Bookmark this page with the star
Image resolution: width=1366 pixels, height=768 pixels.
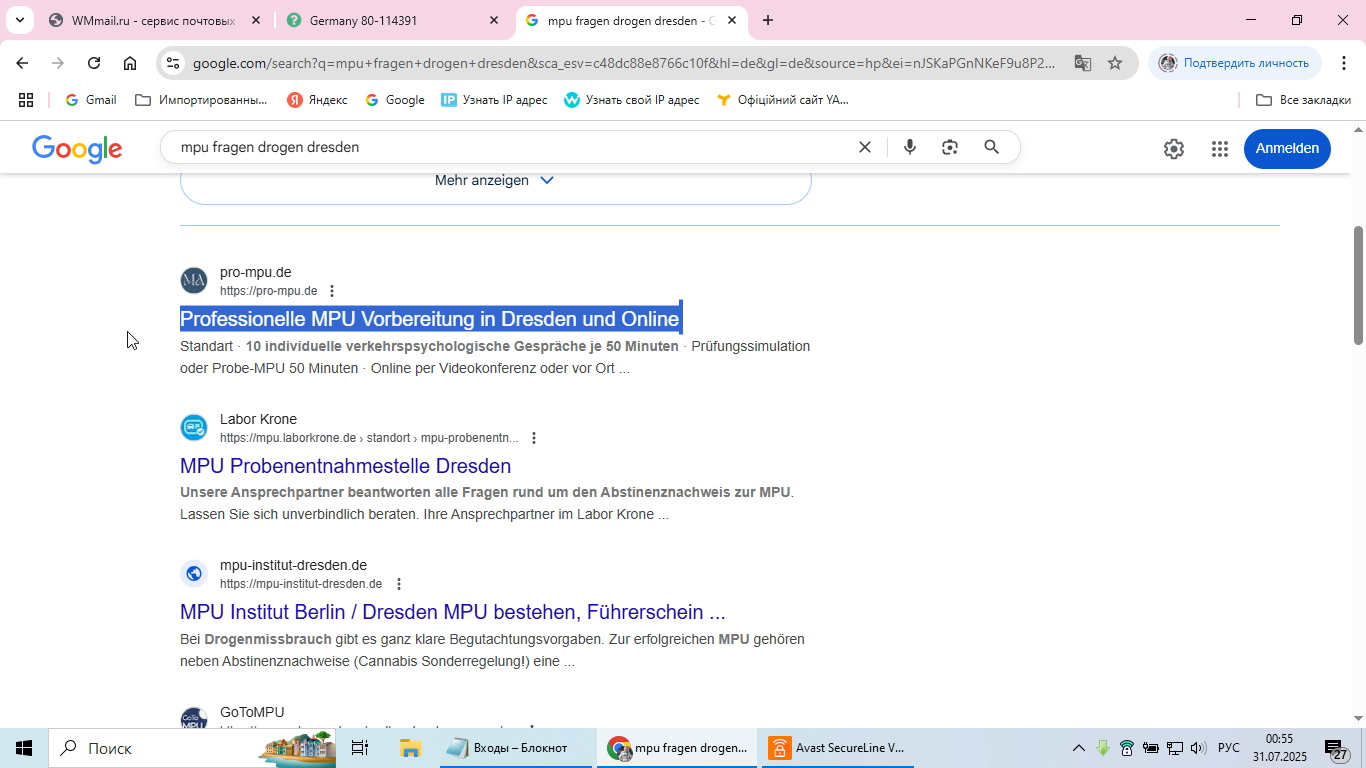click(1115, 63)
